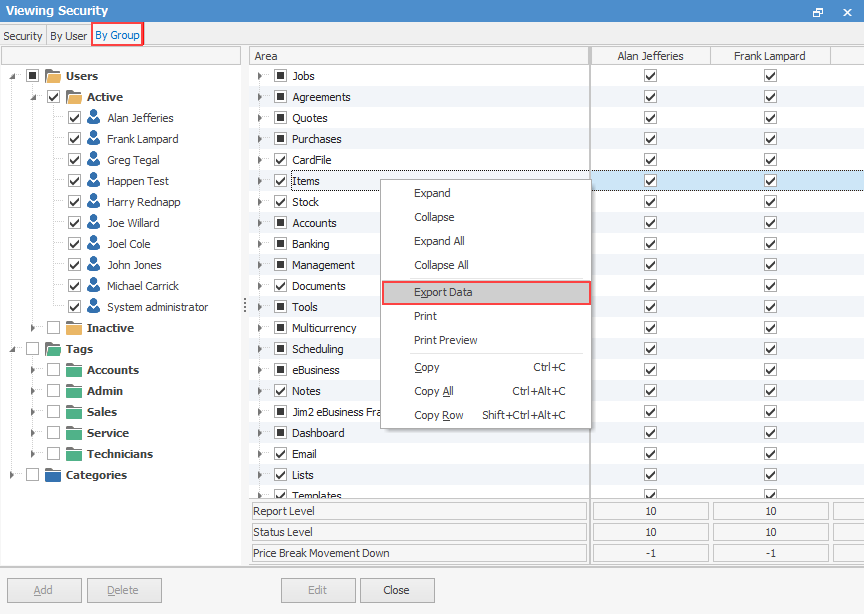Click the Alan Jefferies user icon
Screen dimensions: 864x614
[x=94, y=118]
